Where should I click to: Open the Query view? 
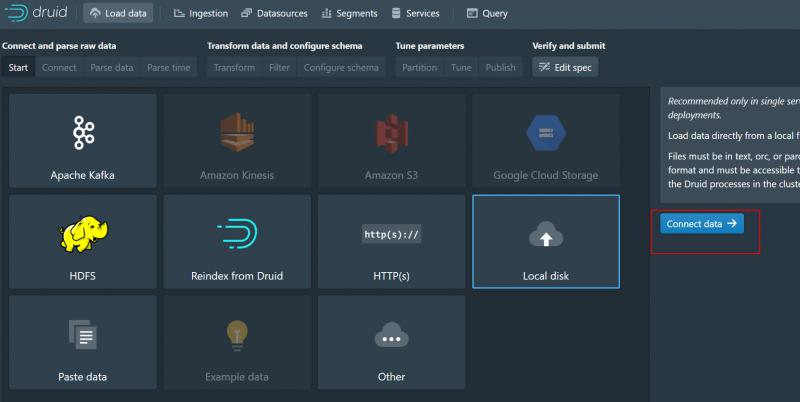[x=487, y=13]
